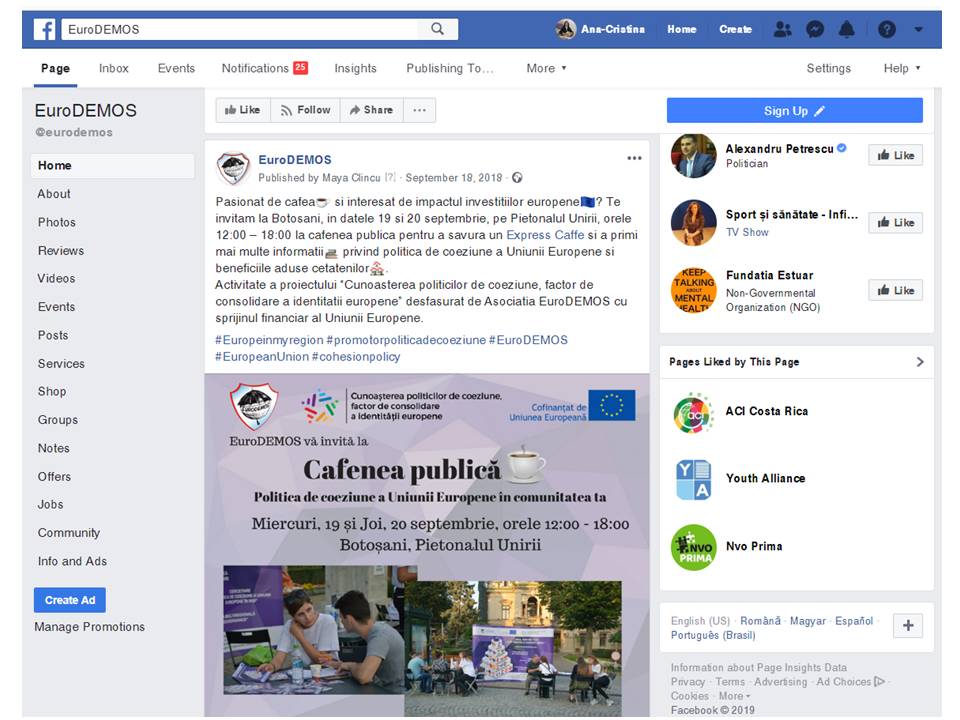Open the Quick Help question icon
960x720 pixels.
pyautogui.click(x=887, y=29)
